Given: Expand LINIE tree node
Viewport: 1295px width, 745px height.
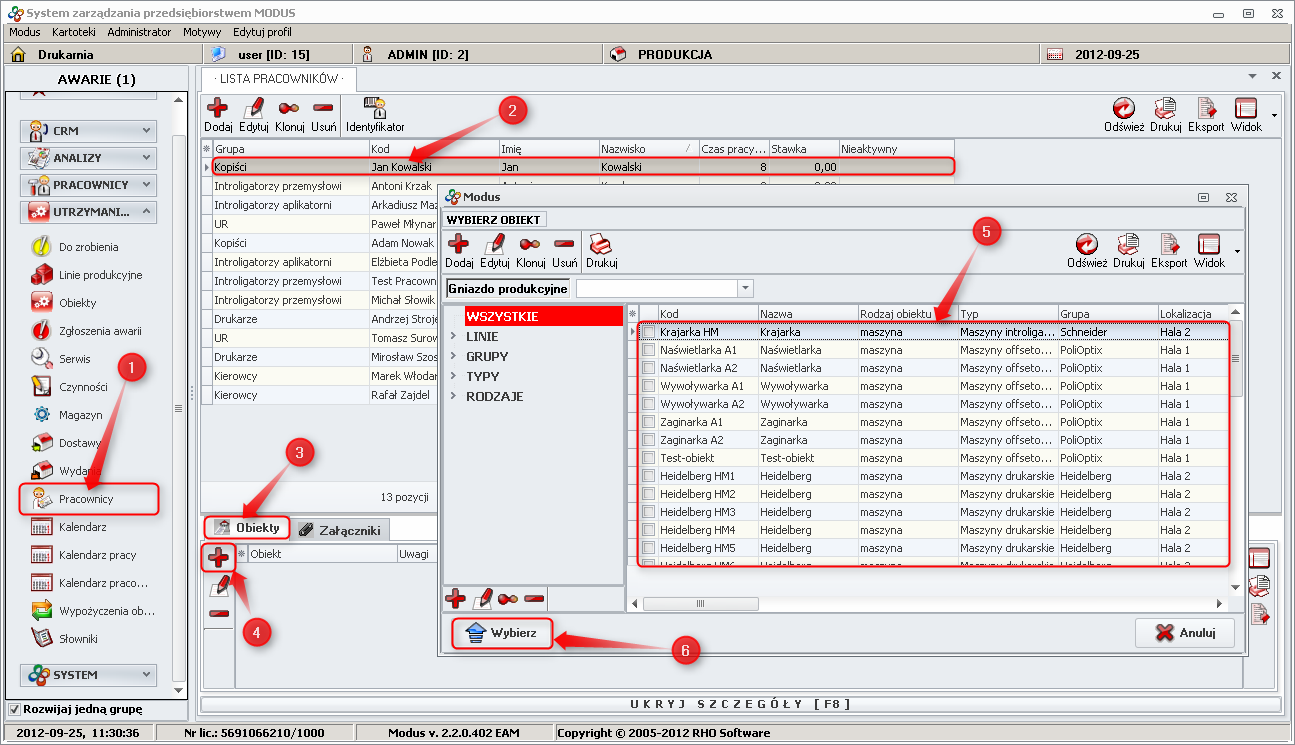Looking at the screenshot, I should click(454, 337).
